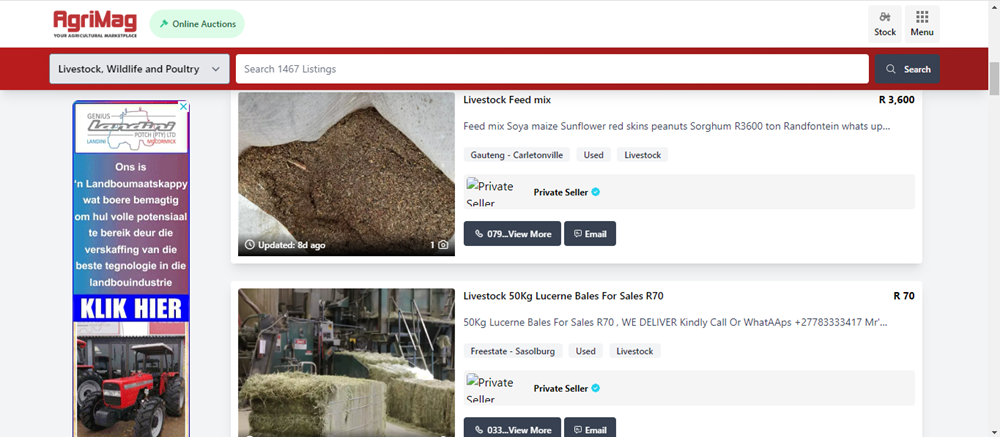Click the page vertical scrollbar thumb
The width and height of the screenshot is (1000, 437).
(x=994, y=78)
